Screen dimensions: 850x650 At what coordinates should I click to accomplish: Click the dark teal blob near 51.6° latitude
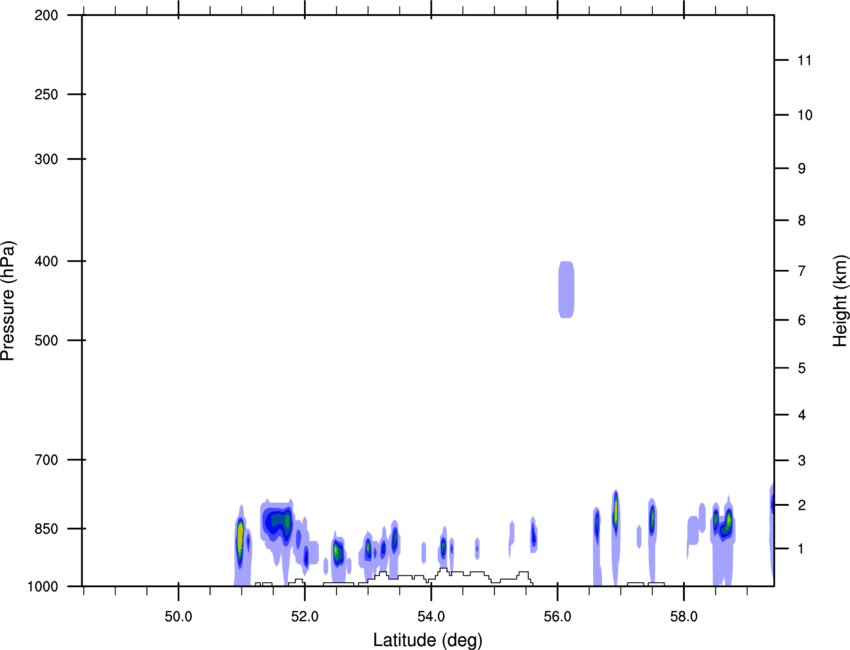tap(278, 521)
